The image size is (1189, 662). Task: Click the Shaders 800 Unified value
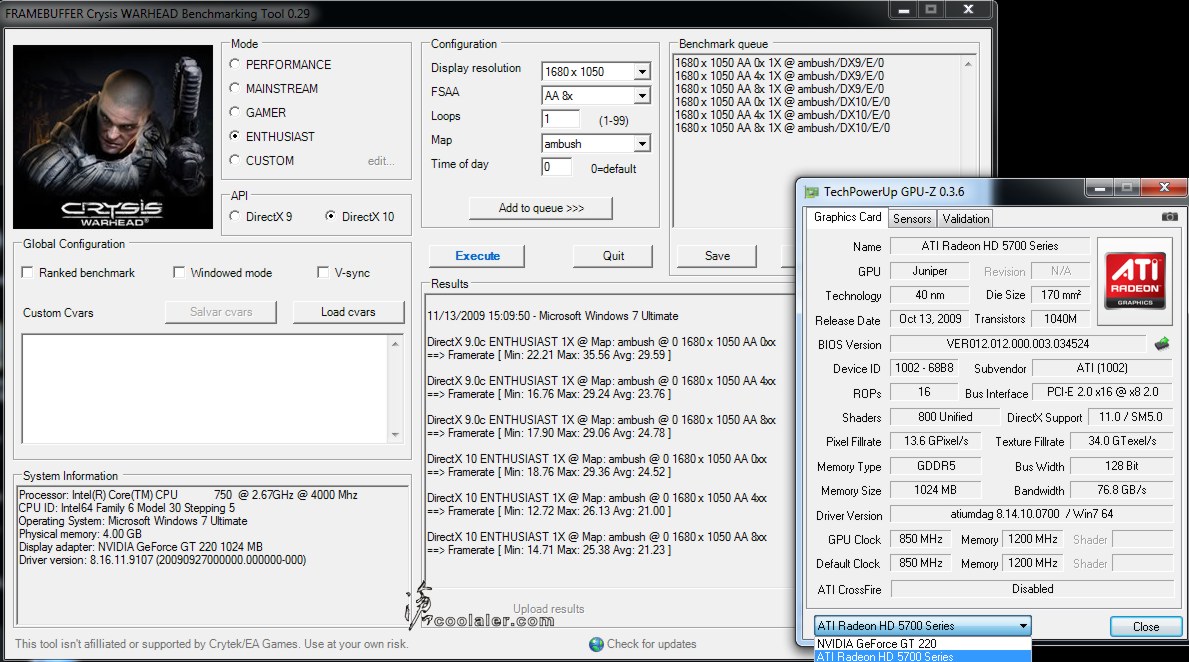945,417
